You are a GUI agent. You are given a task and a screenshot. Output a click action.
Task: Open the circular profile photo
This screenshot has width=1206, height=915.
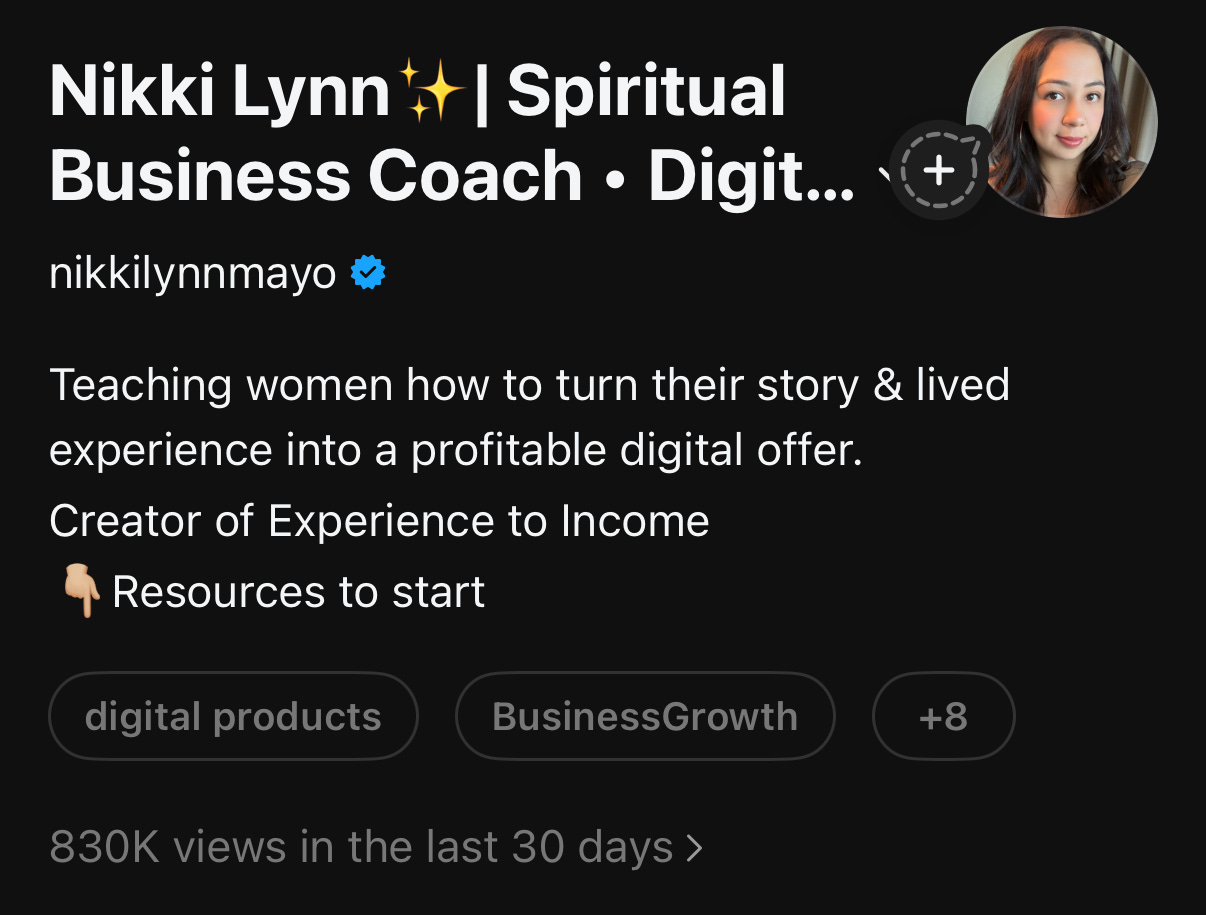coord(1062,122)
